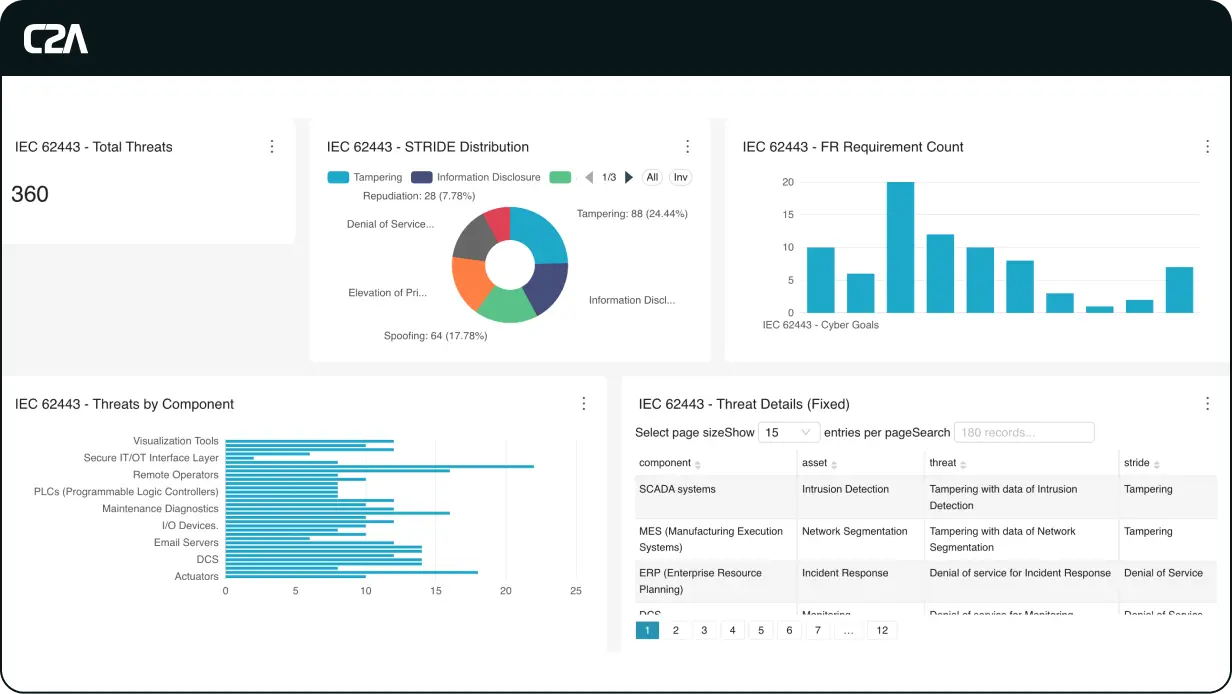Open the page size dropdown showing 15
The height and width of the screenshot is (694, 1232).
click(788, 433)
